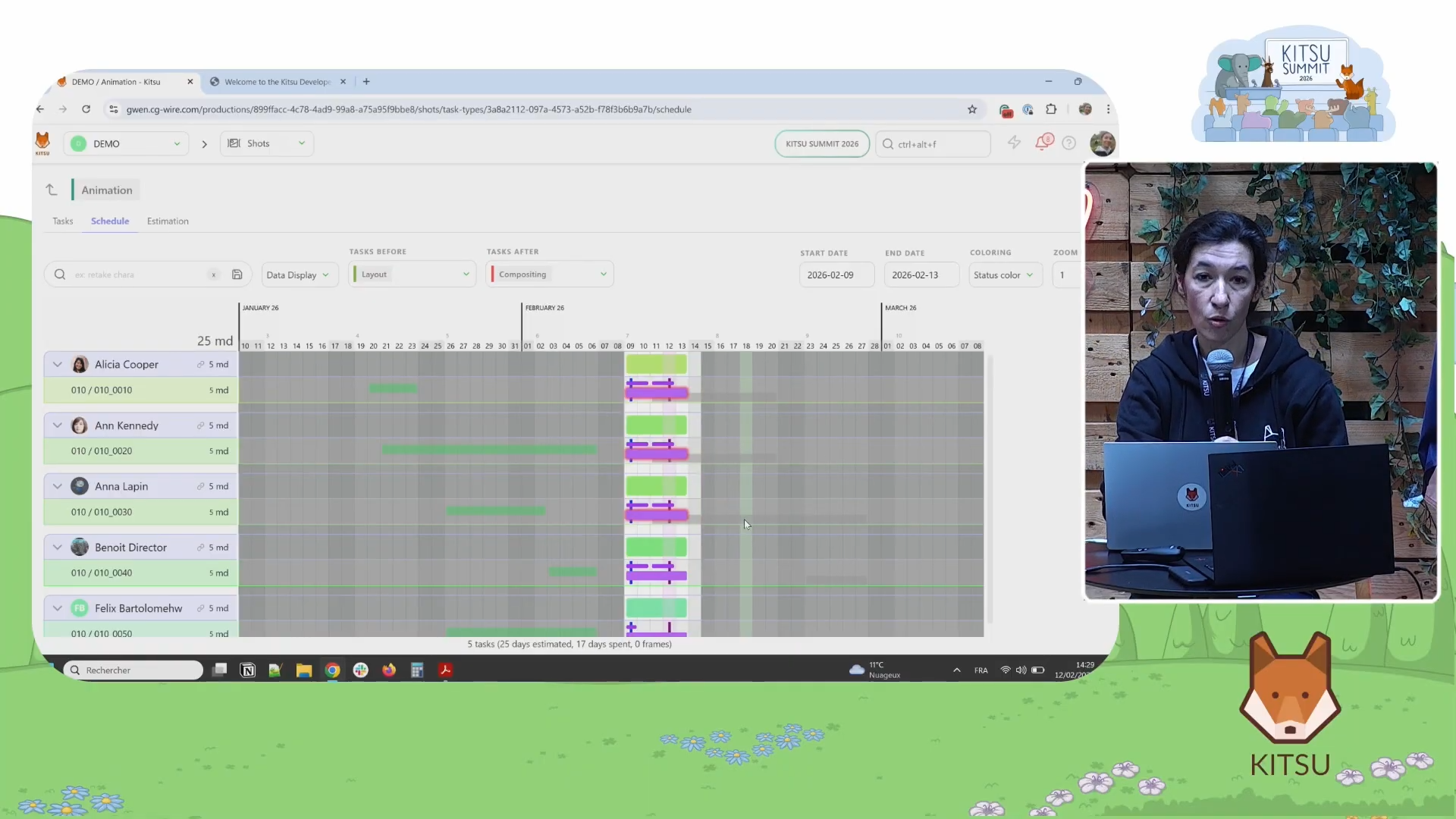The width and height of the screenshot is (1456, 819).
Task: Switch to the Estimation tab
Action: [x=168, y=221]
